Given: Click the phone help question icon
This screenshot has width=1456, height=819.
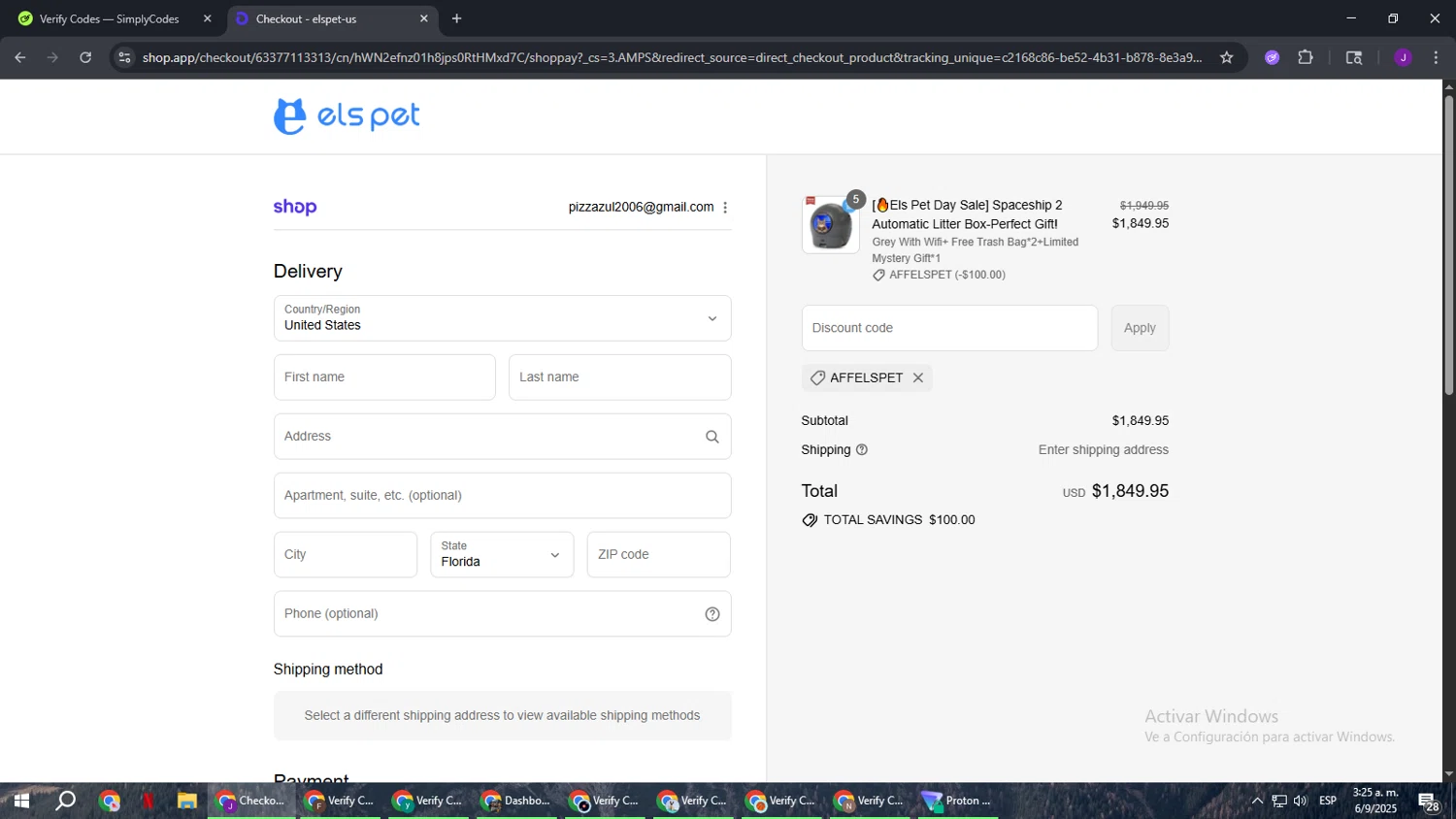Looking at the screenshot, I should [x=712, y=614].
